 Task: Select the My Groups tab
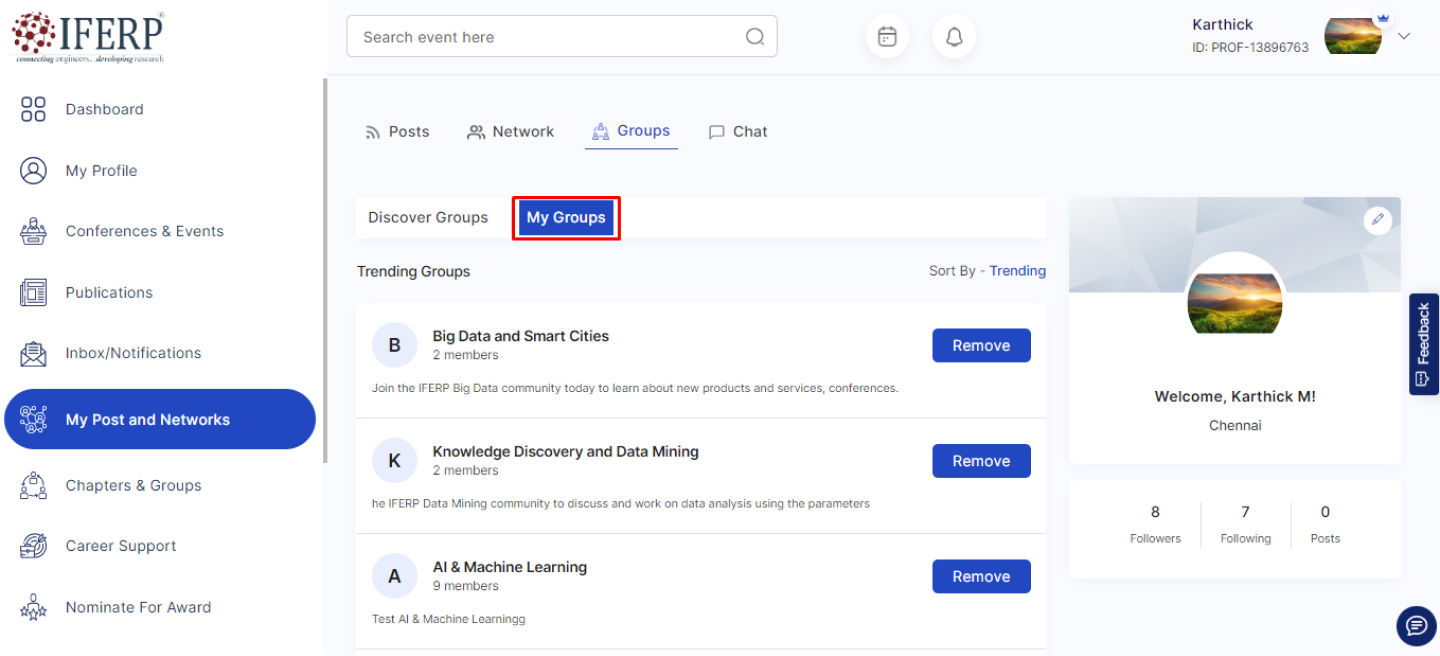566,218
